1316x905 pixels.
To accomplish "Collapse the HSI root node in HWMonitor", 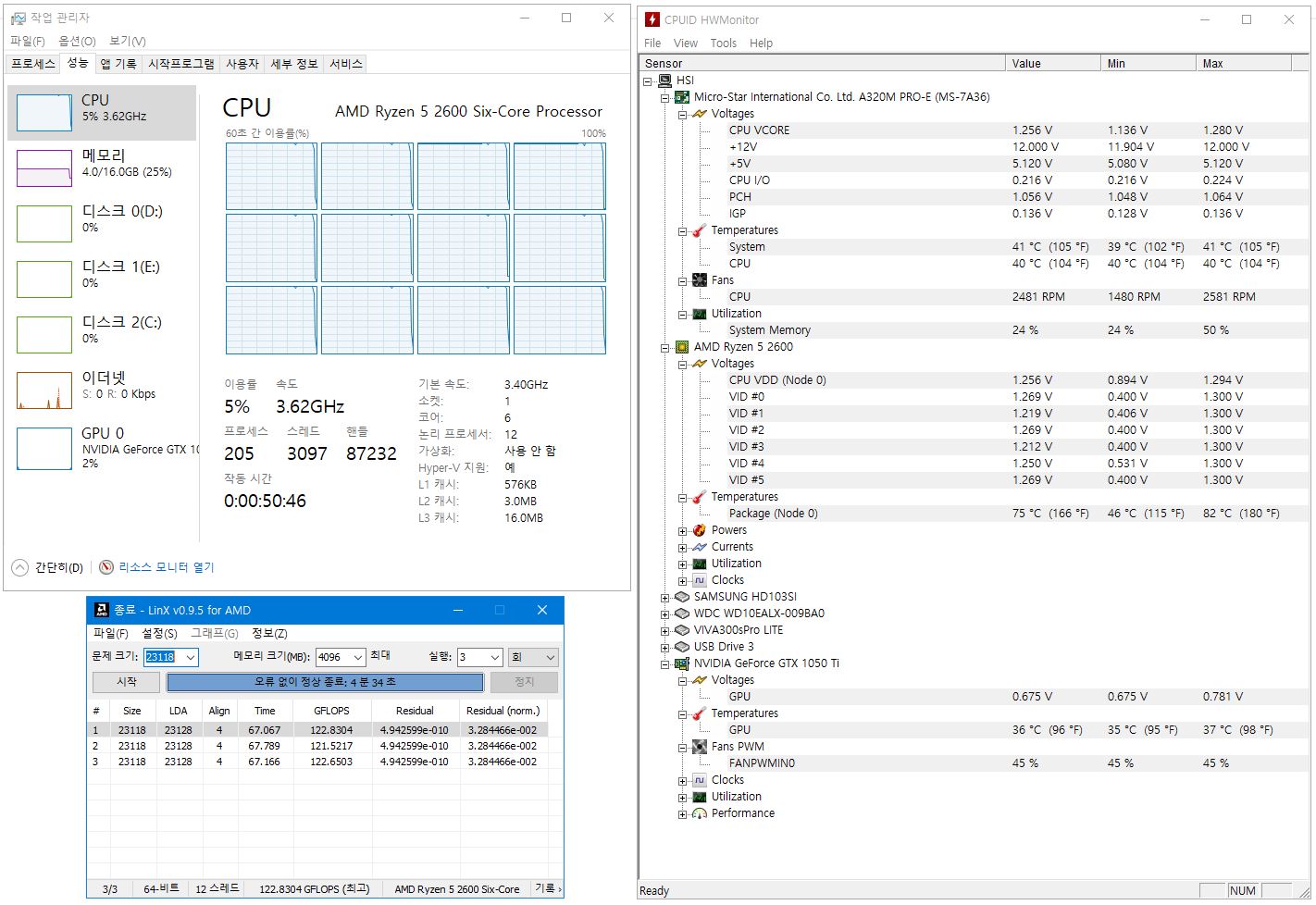I will tap(648, 81).
